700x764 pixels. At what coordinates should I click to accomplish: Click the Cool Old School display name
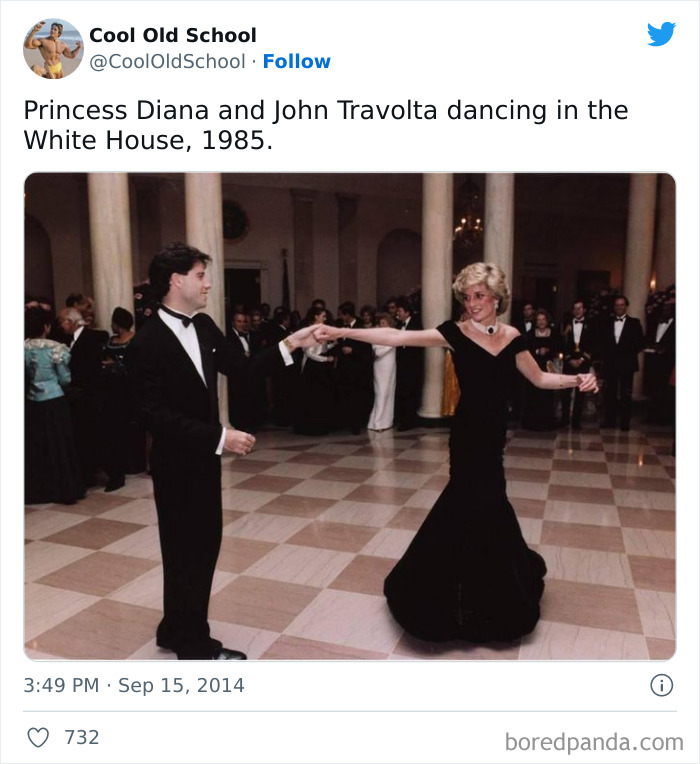[173, 35]
